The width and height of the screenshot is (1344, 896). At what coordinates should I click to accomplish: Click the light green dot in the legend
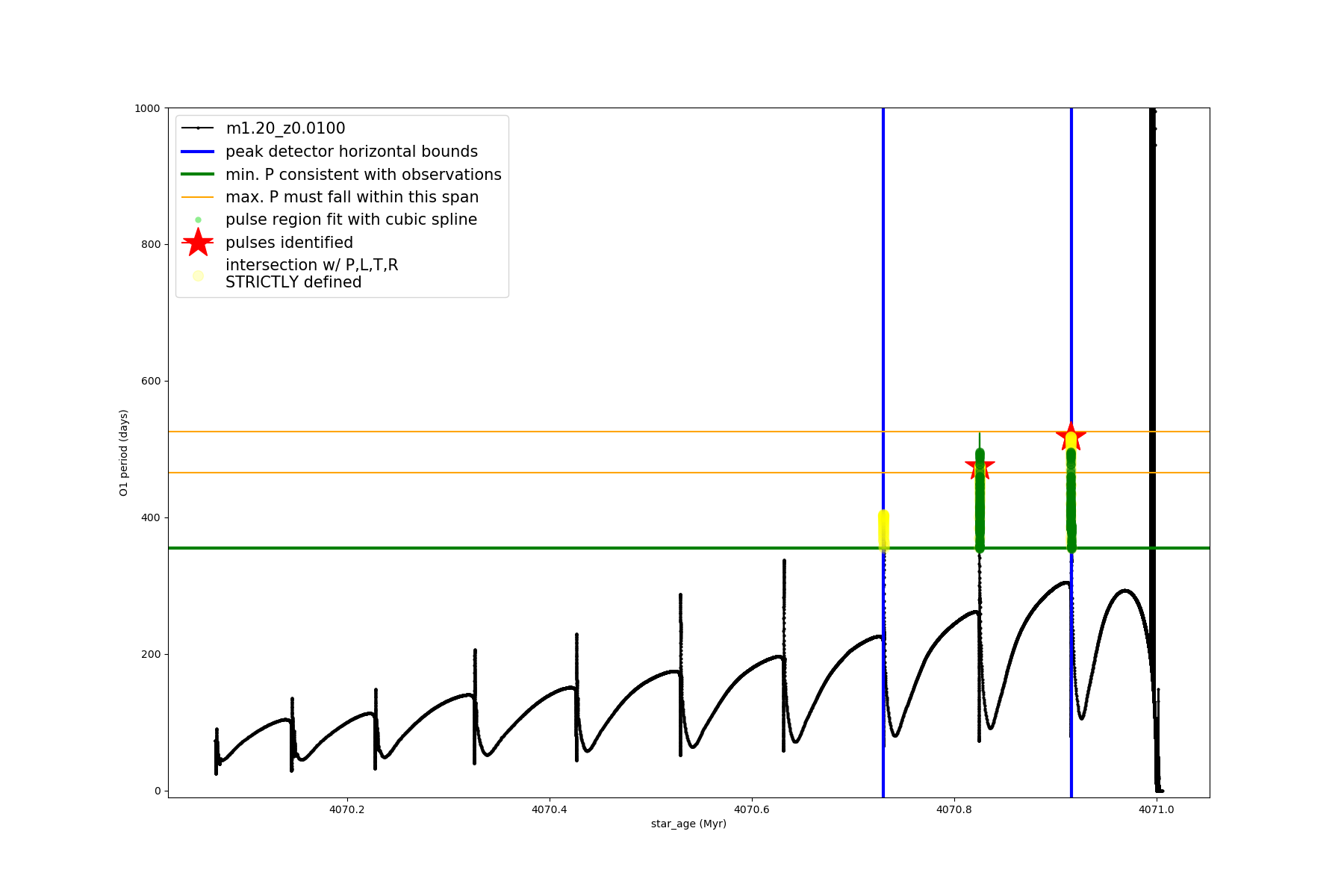point(198,220)
